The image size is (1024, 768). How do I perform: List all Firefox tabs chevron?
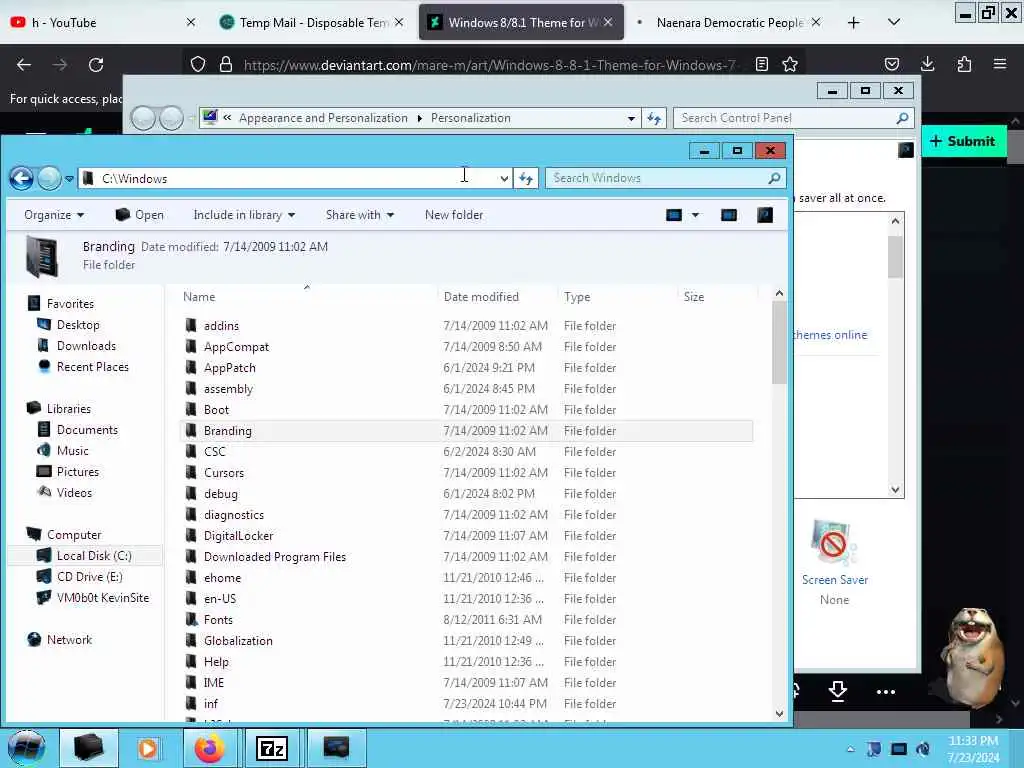click(x=894, y=22)
